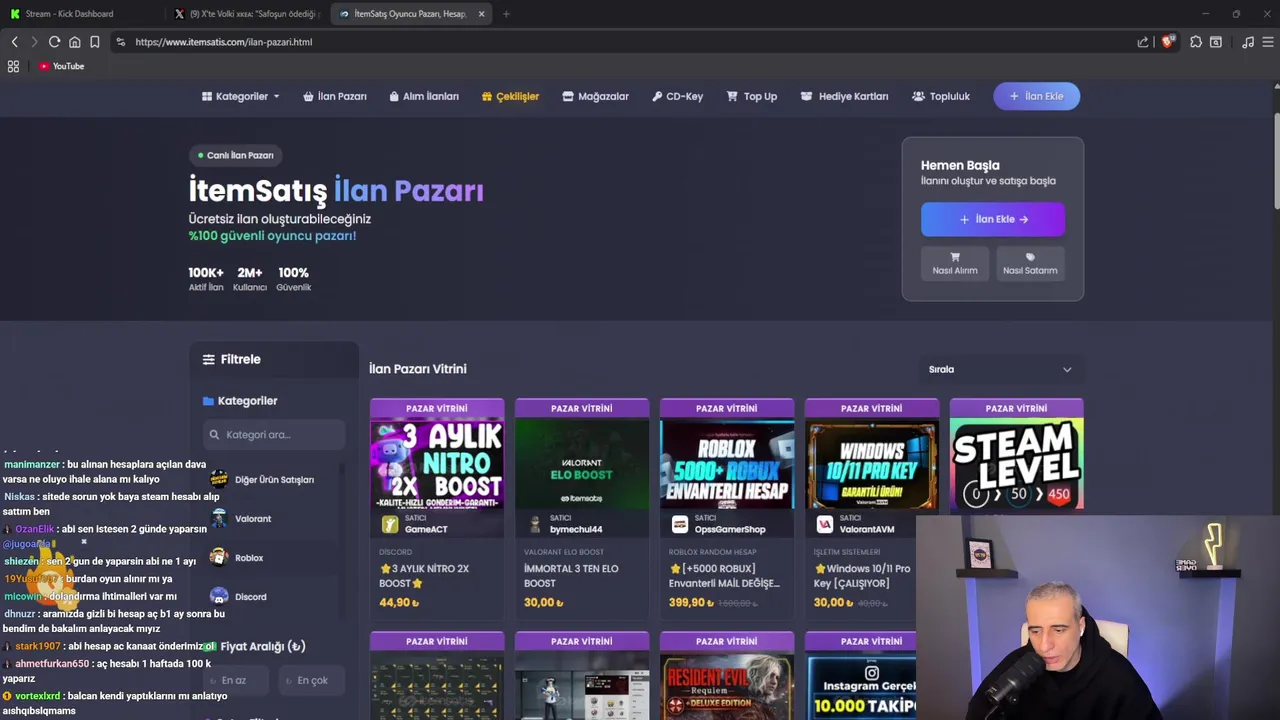The height and width of the screenshot is (720, 1280).
Task: Open the Brave Shields lion icon
Action: click(1167, 42)
